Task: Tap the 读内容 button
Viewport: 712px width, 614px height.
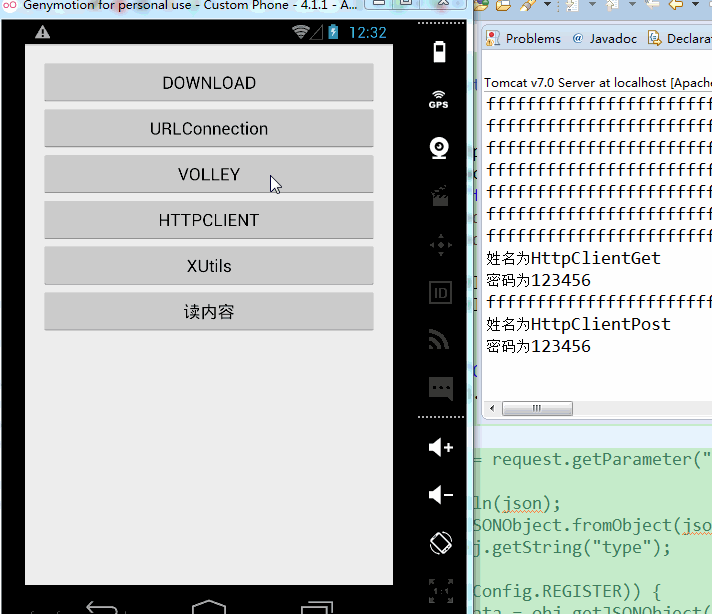Action: click(209, 312)
